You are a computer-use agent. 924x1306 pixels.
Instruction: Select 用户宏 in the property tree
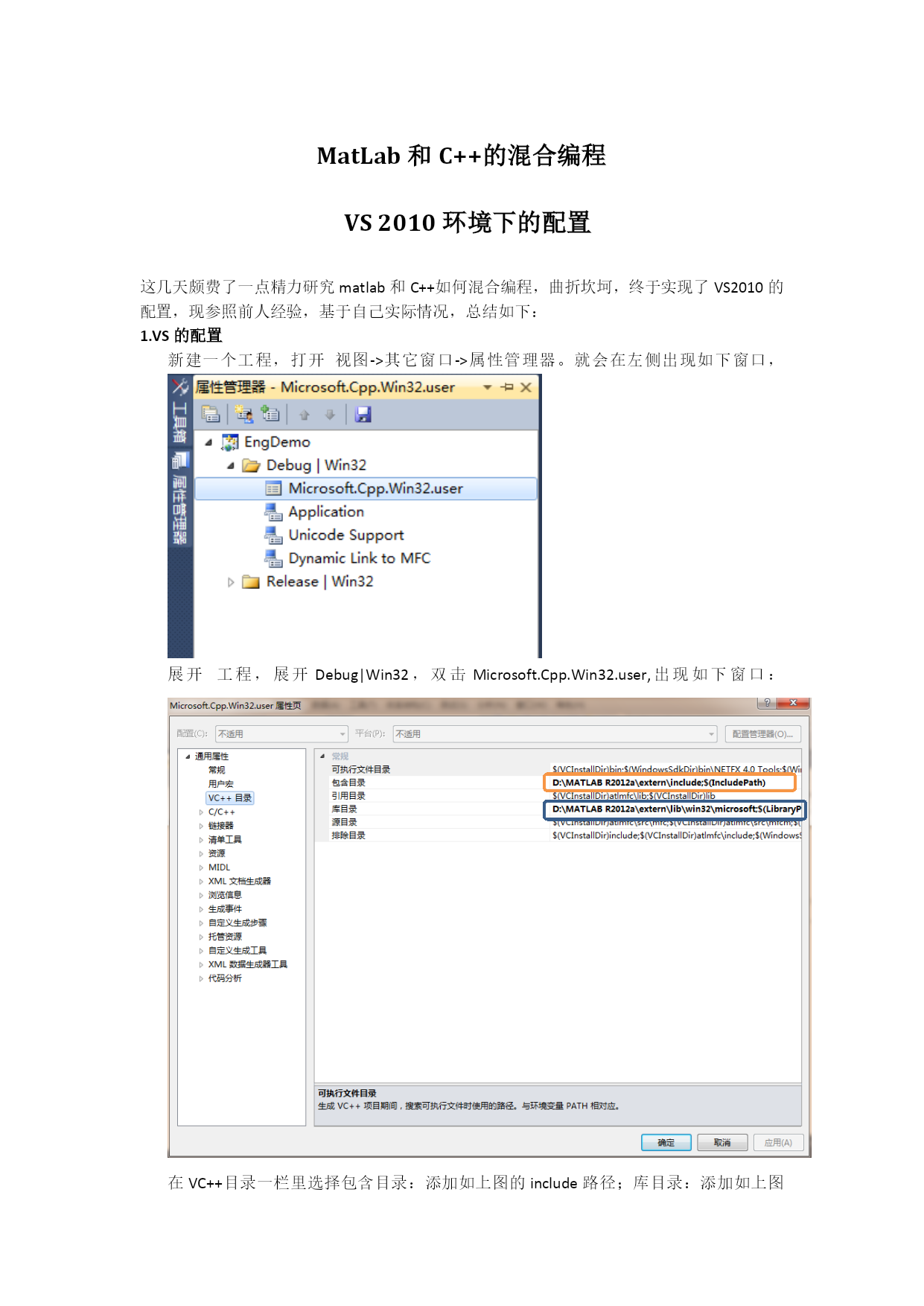220,784
